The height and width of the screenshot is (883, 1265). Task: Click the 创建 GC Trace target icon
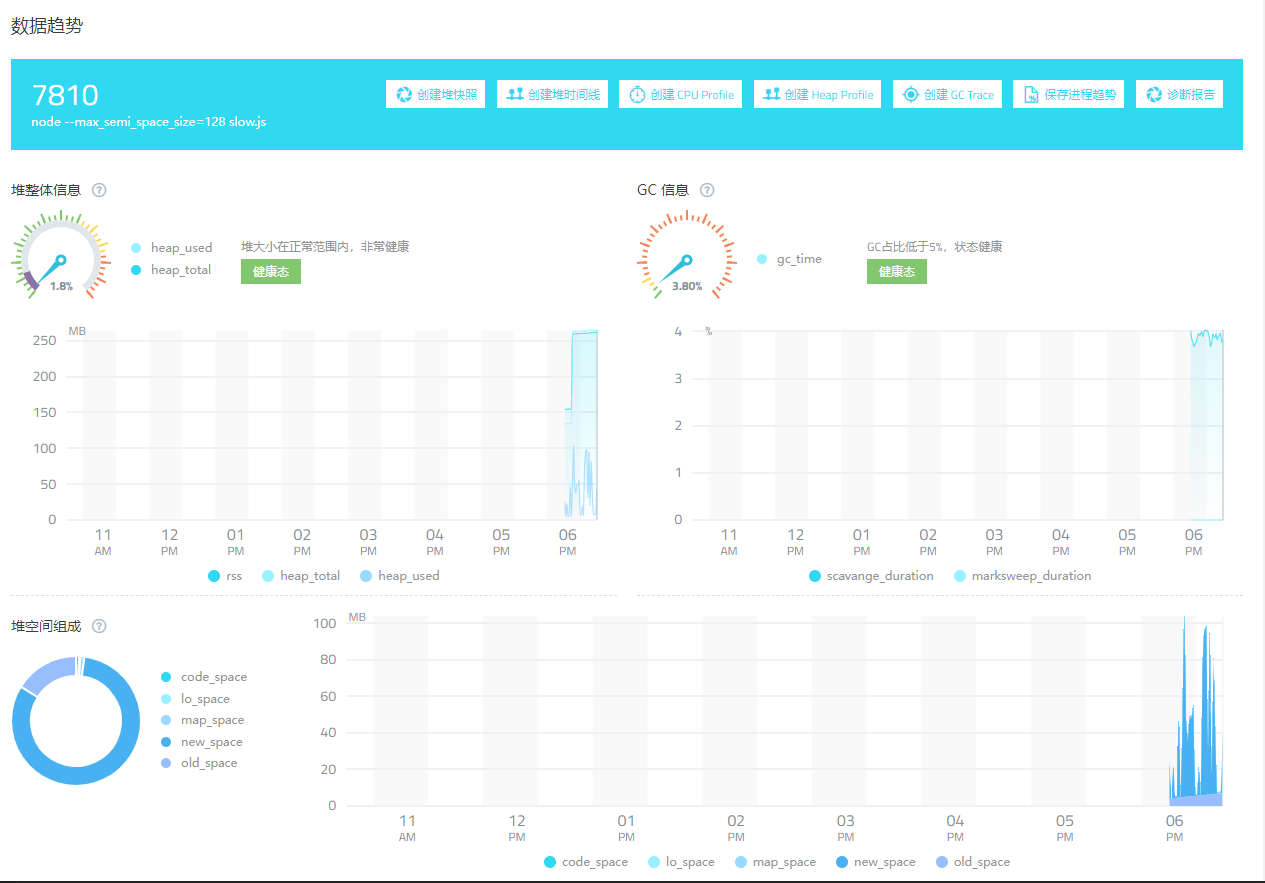910,95
